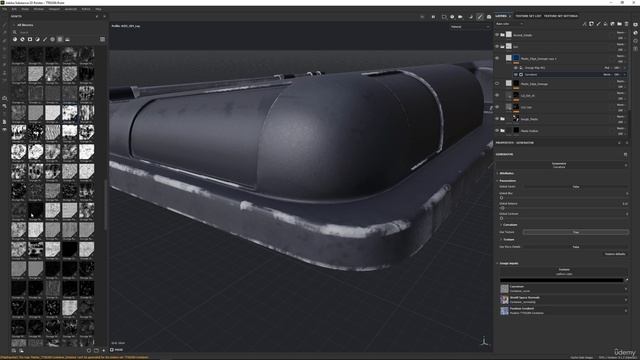This screenshot has height=360, width=640.
Task: Toggle visibility of Plastic Surface folder
Action: tap(497, 131)
